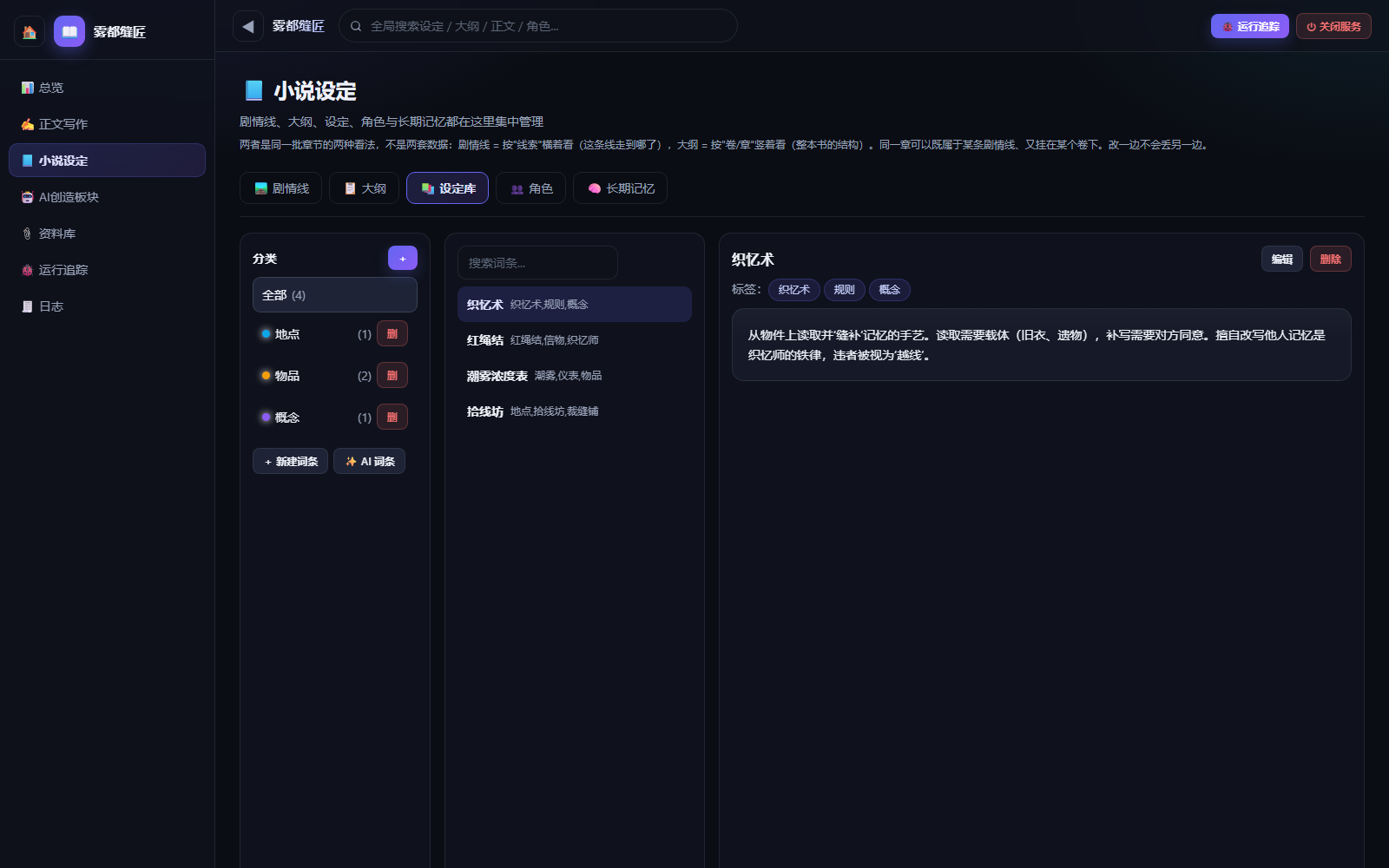The height and width of the screenshot is (868, 1389).
Task: Open 总览 in the sidebar
Action: pyautogui.click(x=107, y=88)
